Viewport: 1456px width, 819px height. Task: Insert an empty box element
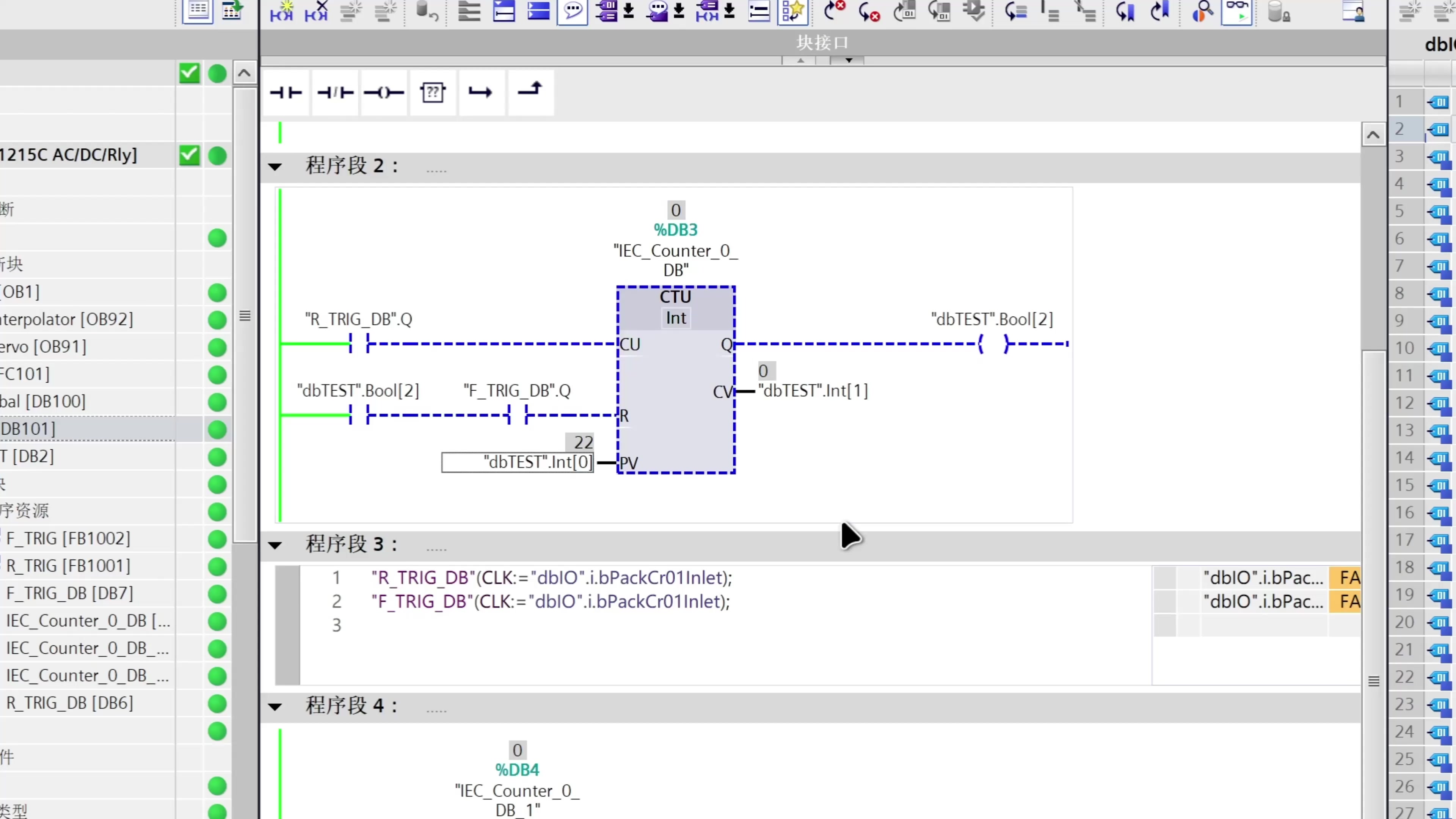[433, 92]
